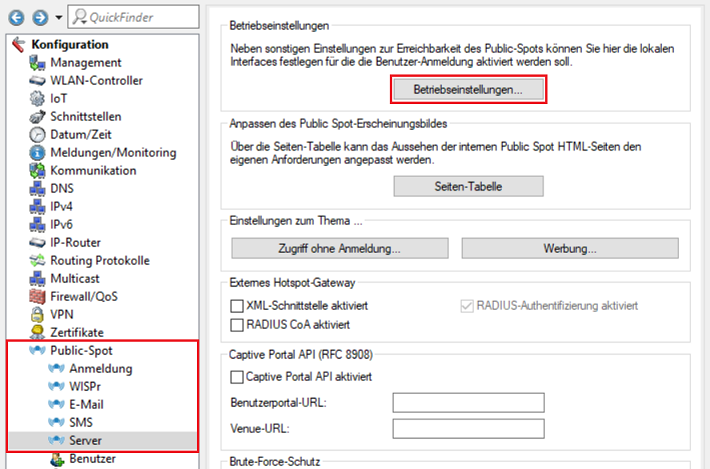710x469 pixels.
Task: Select the Zertifikate tree entry
Action: (77, 332)
